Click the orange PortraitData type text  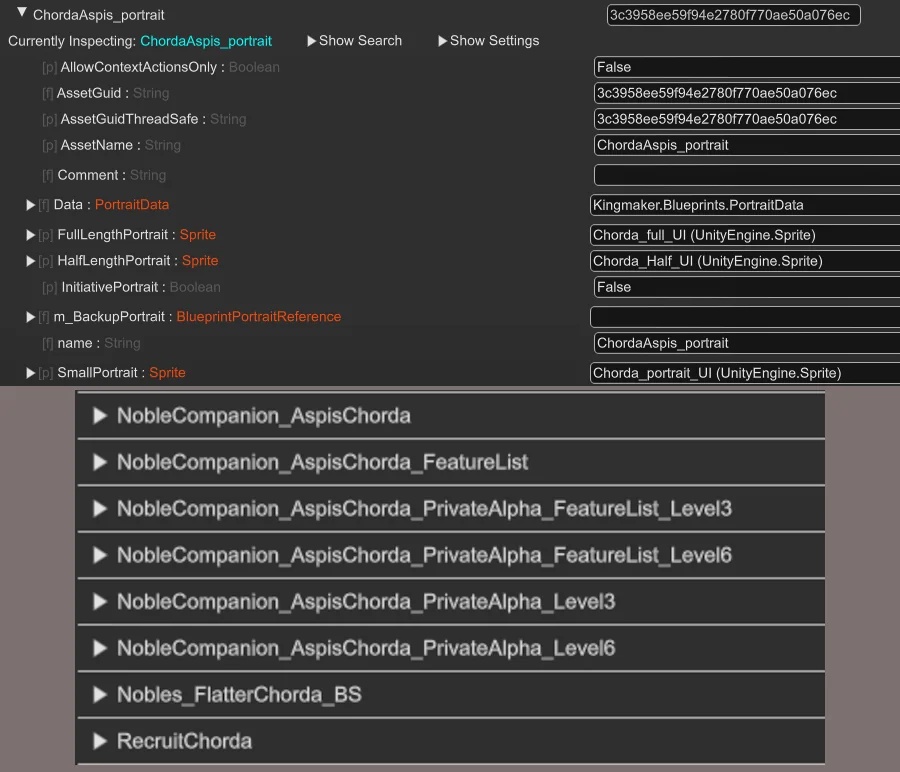point(132,205)
